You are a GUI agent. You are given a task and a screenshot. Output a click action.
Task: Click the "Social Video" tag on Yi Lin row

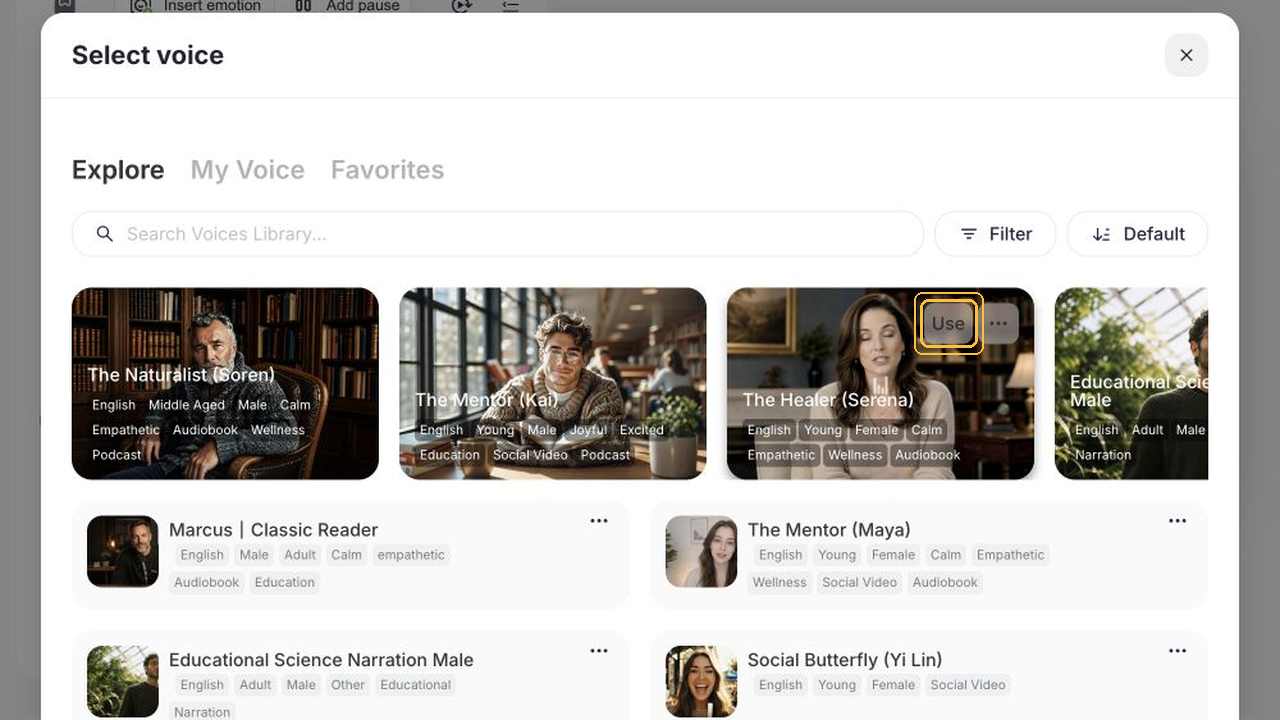pos(968,685)
